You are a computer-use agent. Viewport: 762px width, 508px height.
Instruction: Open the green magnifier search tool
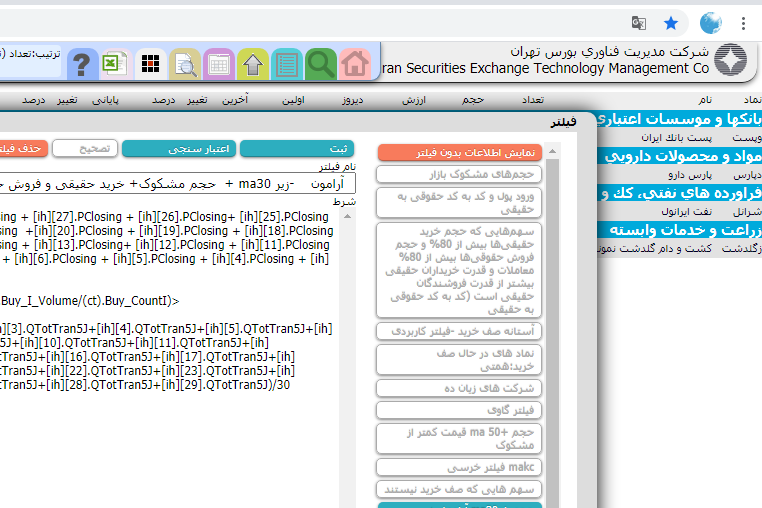point(321,64)
